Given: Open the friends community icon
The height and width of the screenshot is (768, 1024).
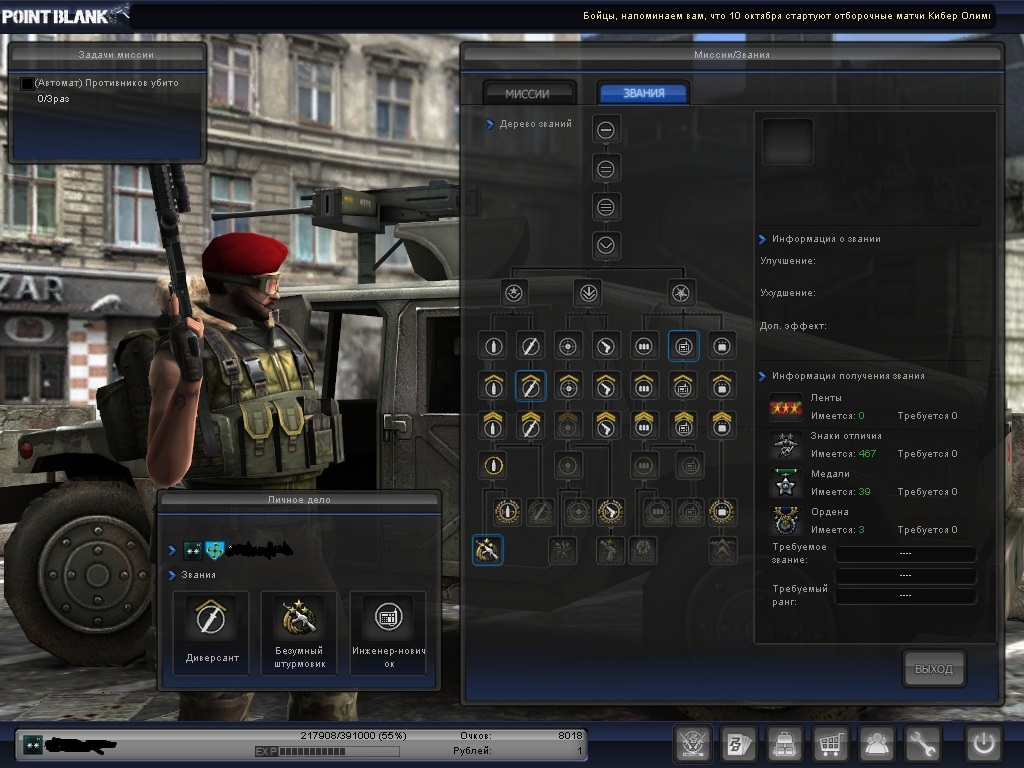Looking at the screenshot, I should [877, 744].
